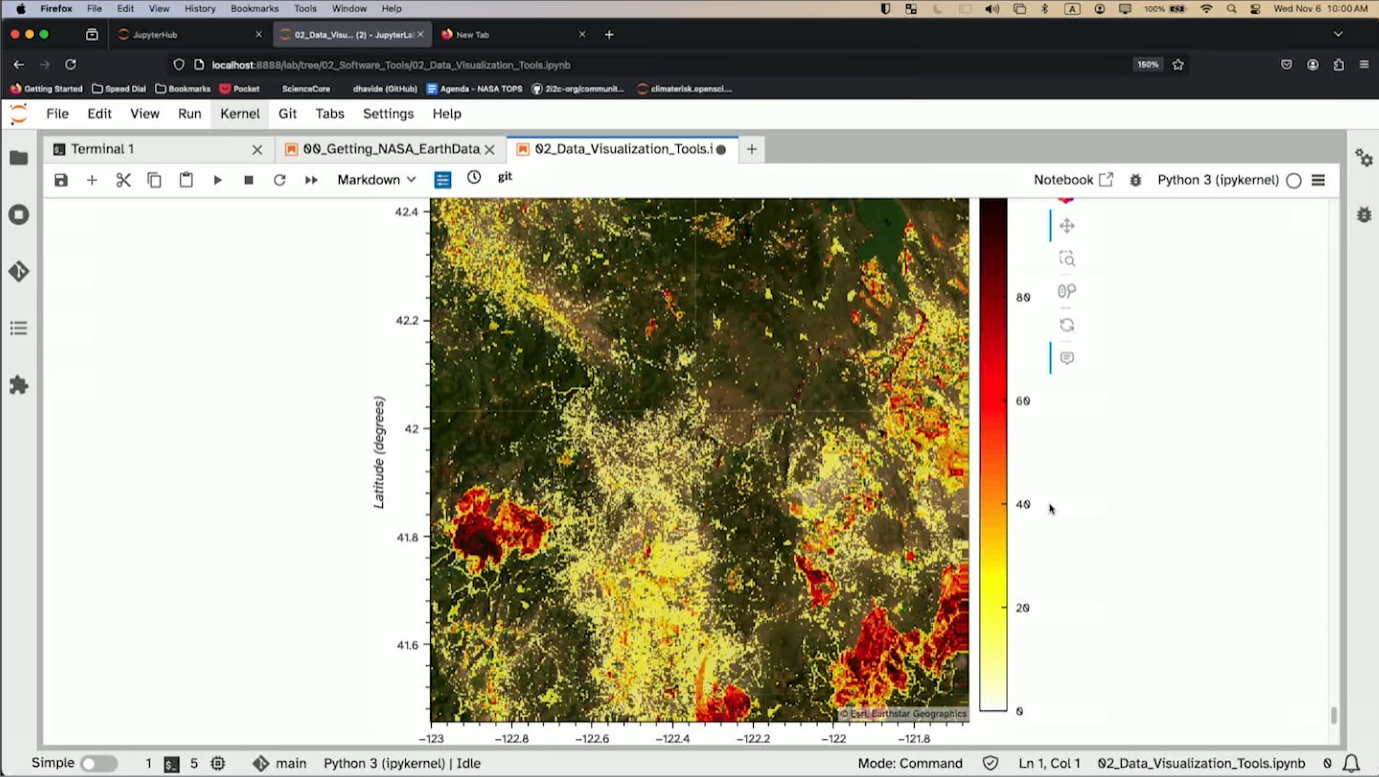This screenshot has height=777, width=1379.
Task: Click the red-yellow colorbar on the plot
Action: (993, 455)
